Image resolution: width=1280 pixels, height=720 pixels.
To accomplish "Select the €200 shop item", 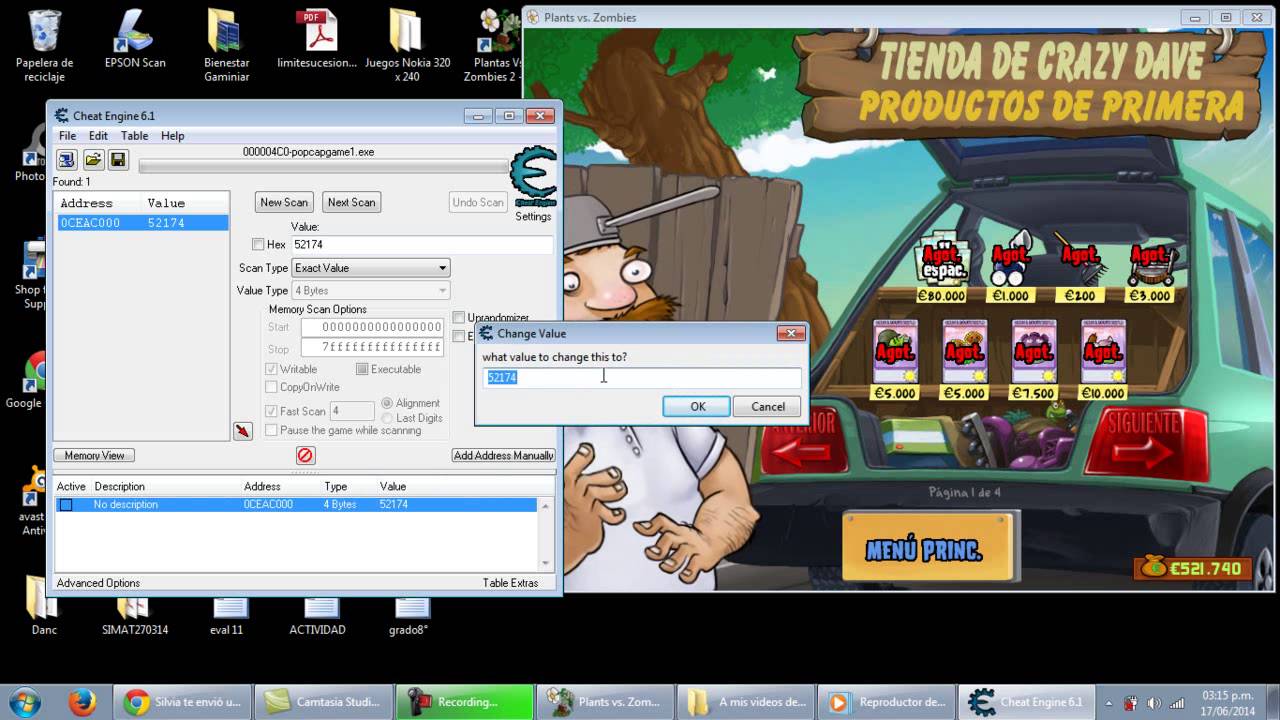I will pos(1080,268).
